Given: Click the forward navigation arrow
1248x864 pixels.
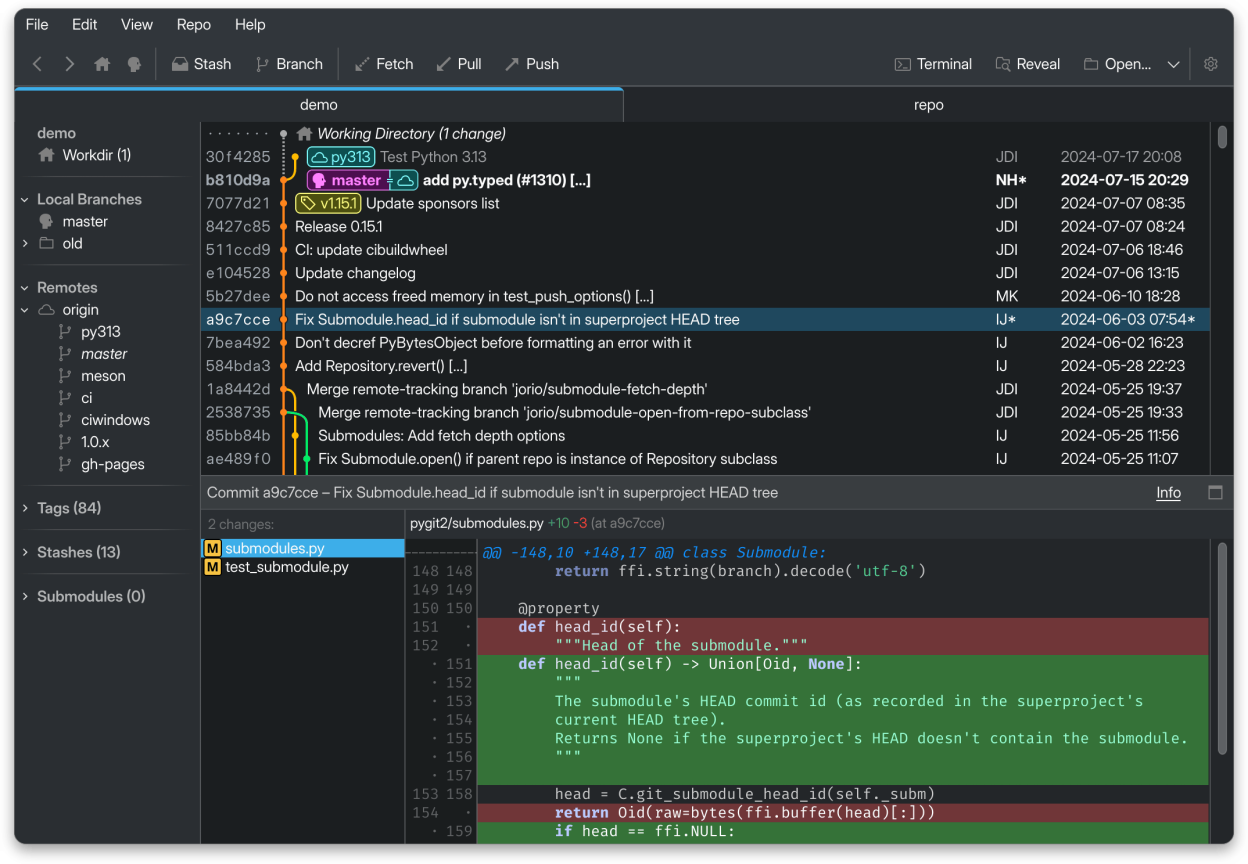Looking at the screenshot, I should click(x=69, y=64).
